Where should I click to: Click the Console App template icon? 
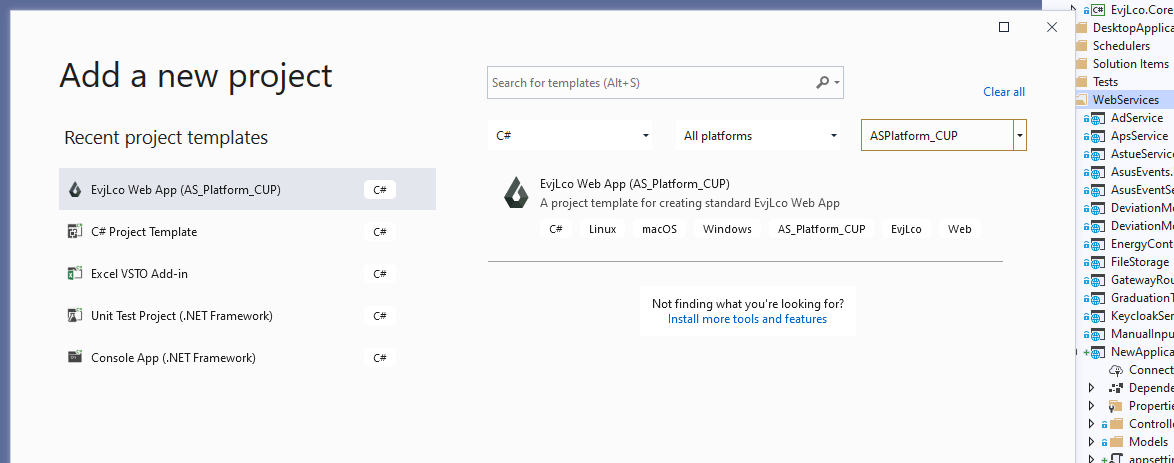[74, 357]
